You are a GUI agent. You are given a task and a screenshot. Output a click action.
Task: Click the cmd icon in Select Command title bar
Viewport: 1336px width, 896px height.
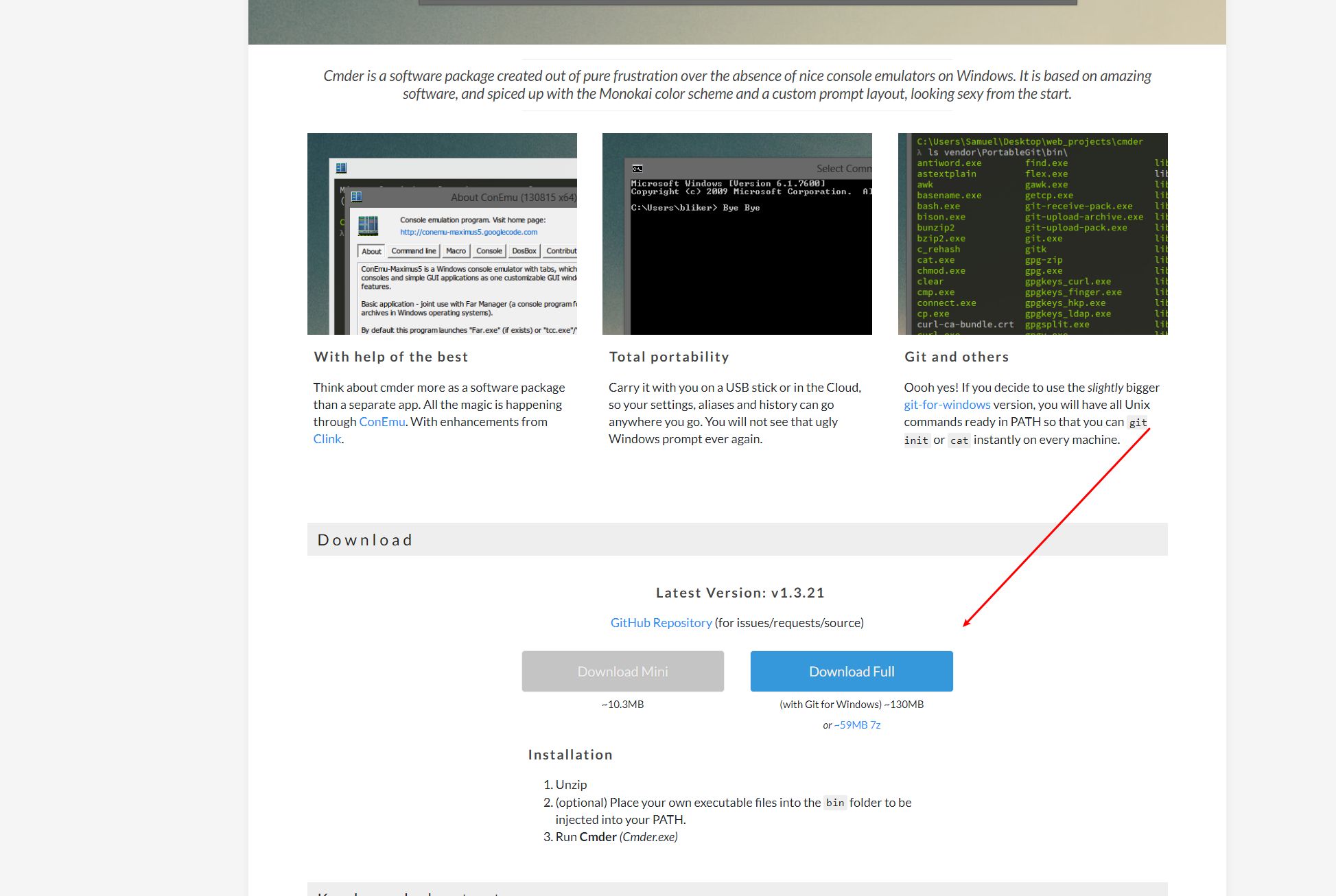(x=637, y=169)
